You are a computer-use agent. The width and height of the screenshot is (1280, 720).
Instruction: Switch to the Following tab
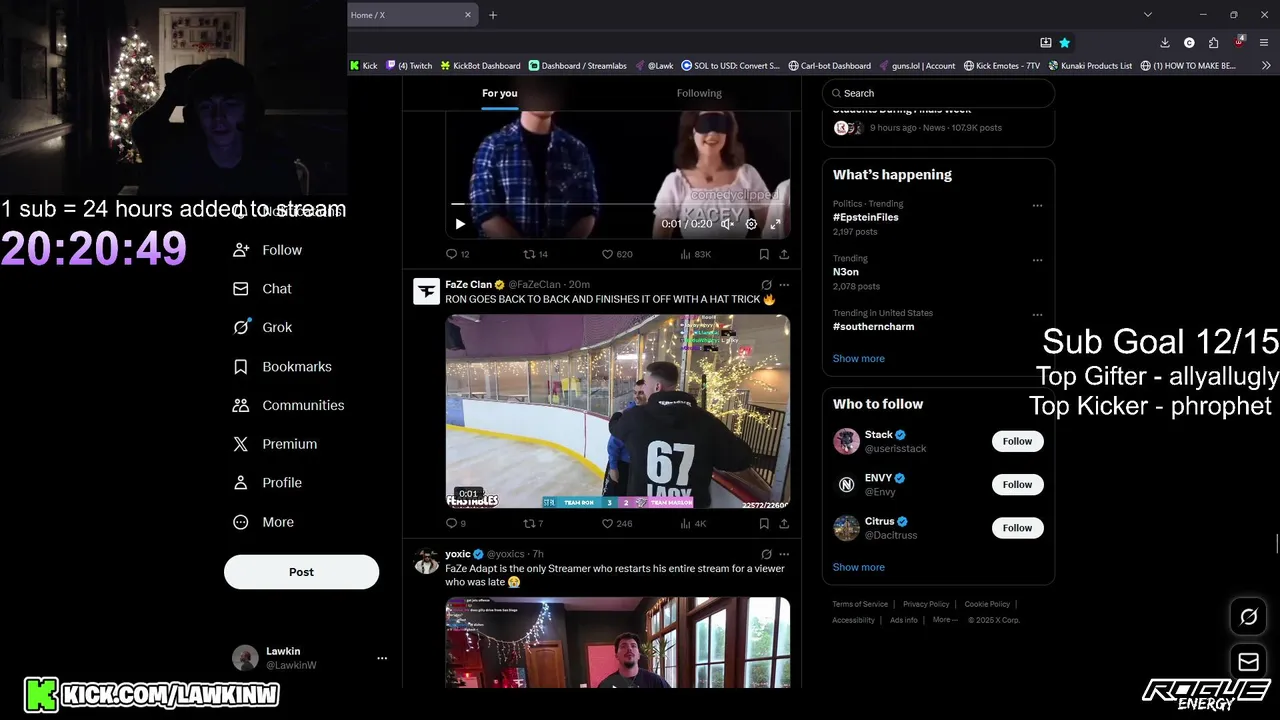tap(699, 93)
